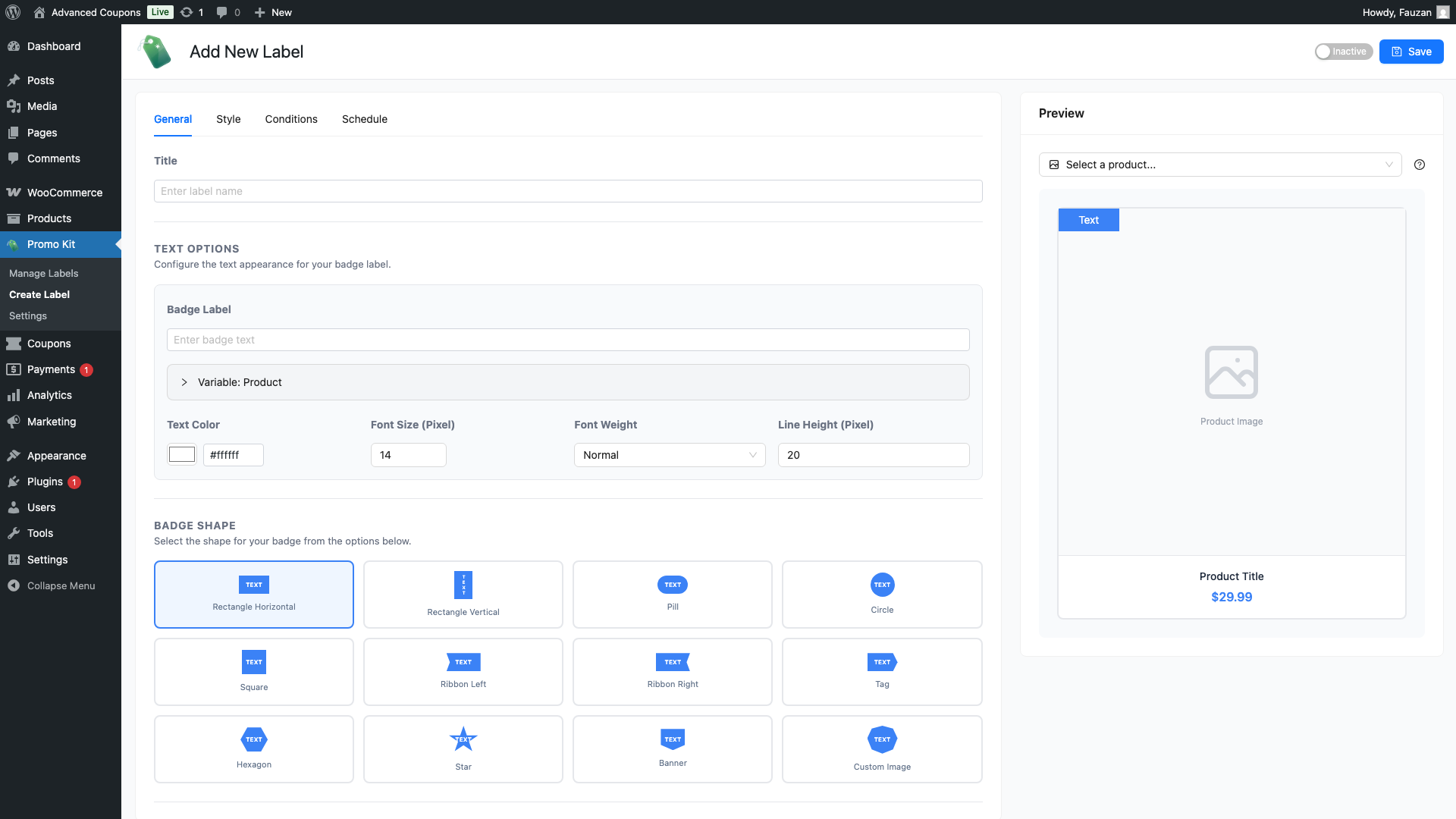
Task: Pick the Tag badge shape
Action: pyautogui.click(x=881, y=672)
